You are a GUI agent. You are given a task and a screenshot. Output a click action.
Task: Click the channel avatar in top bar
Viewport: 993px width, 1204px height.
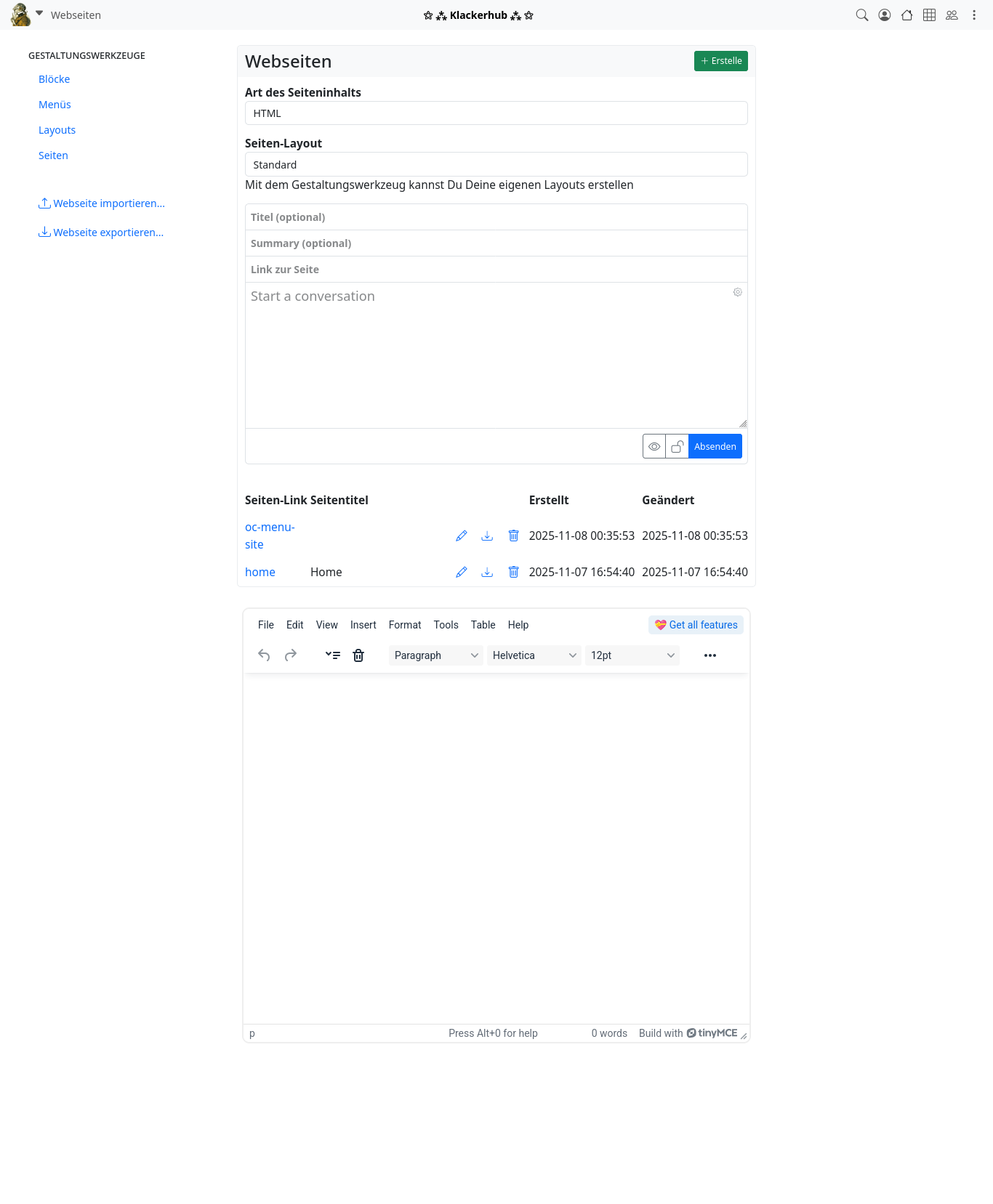(x=21, y=15)
